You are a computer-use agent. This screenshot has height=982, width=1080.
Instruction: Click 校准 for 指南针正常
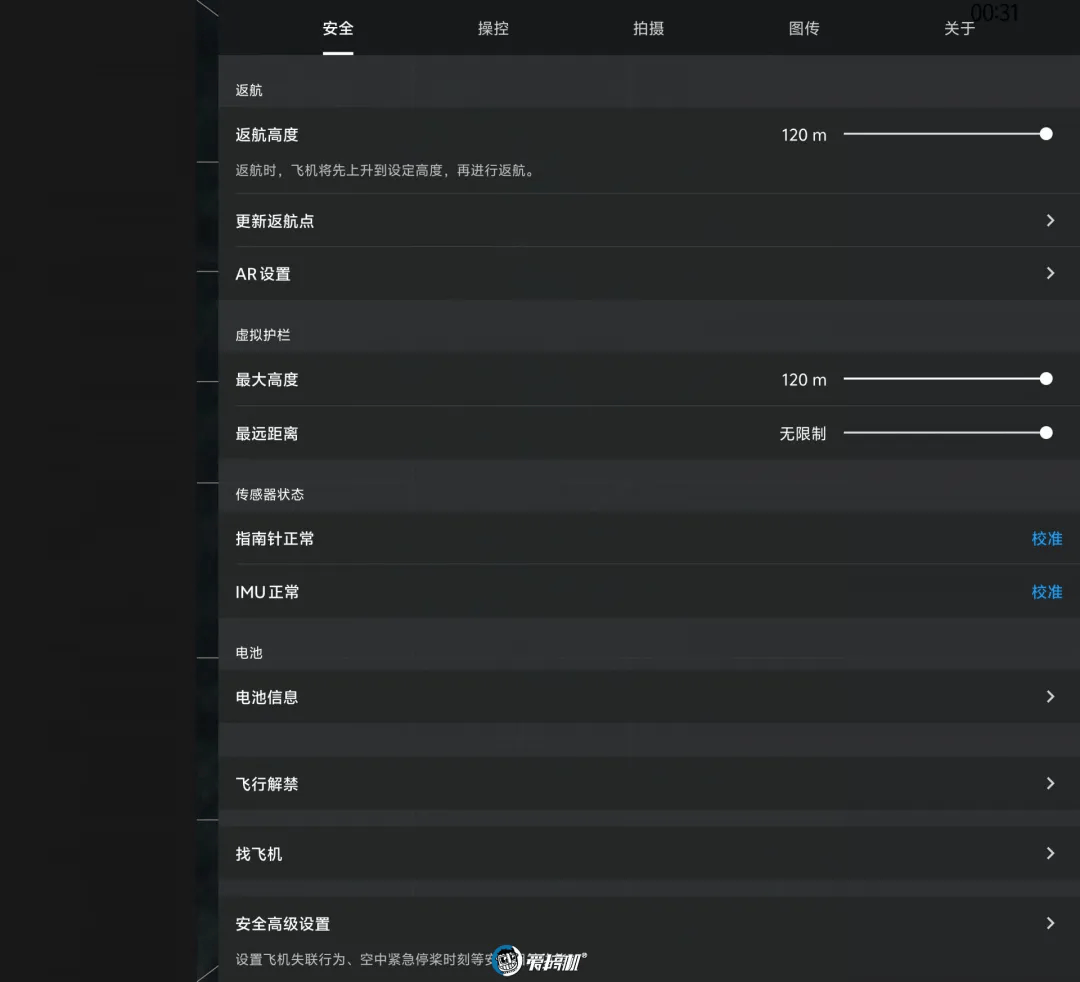[1046, 539]
